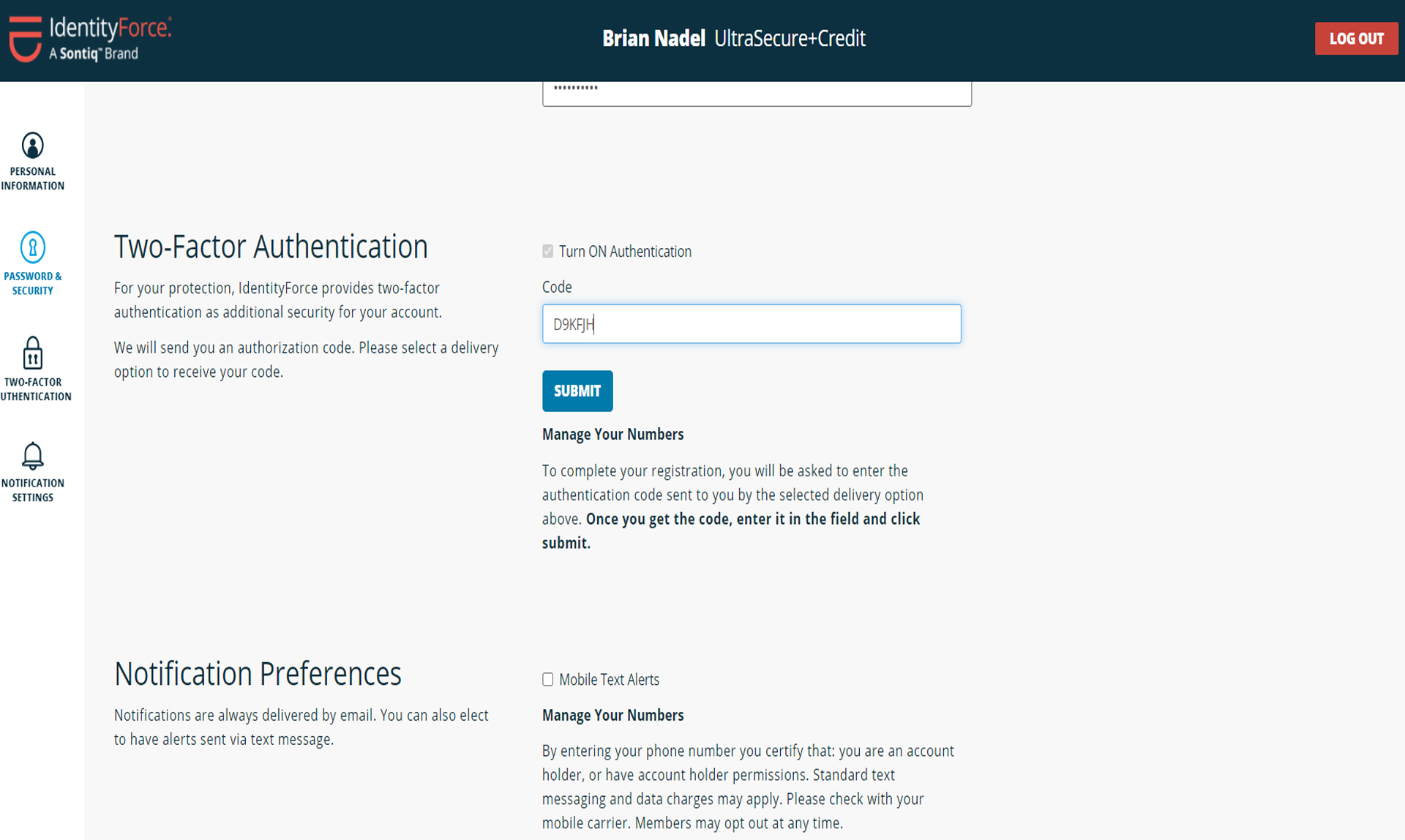Screen dimensions: 1405x840
Task: Enable the Mobile Text Alerts checkbox
Action: (x=547, y=679)
